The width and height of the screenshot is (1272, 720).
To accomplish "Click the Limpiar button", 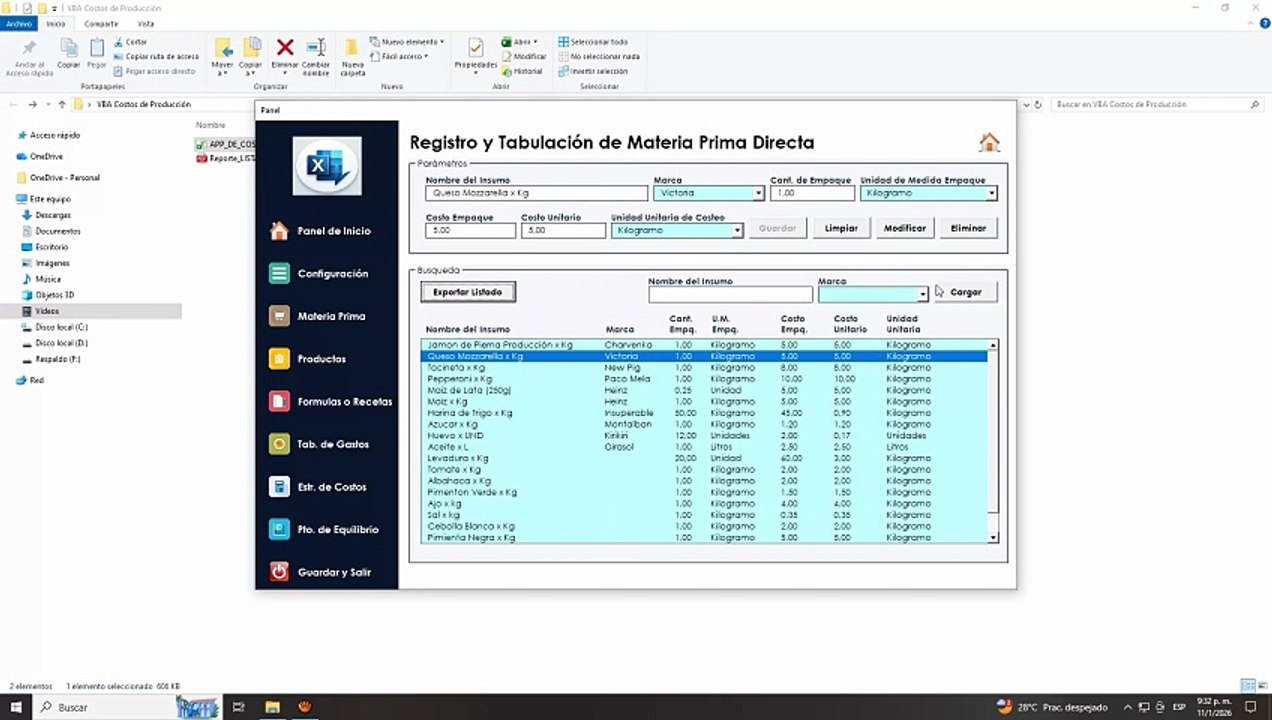I will click(841, 228).
